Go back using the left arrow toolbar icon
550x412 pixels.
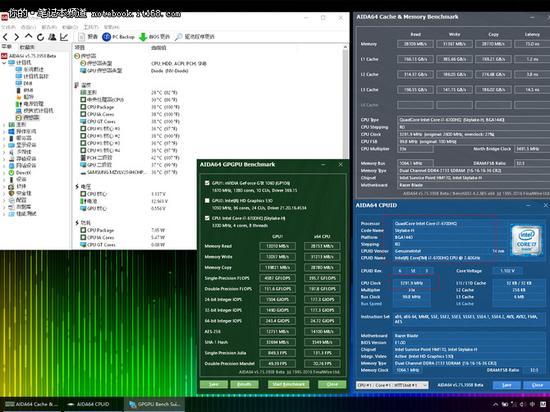5,36
